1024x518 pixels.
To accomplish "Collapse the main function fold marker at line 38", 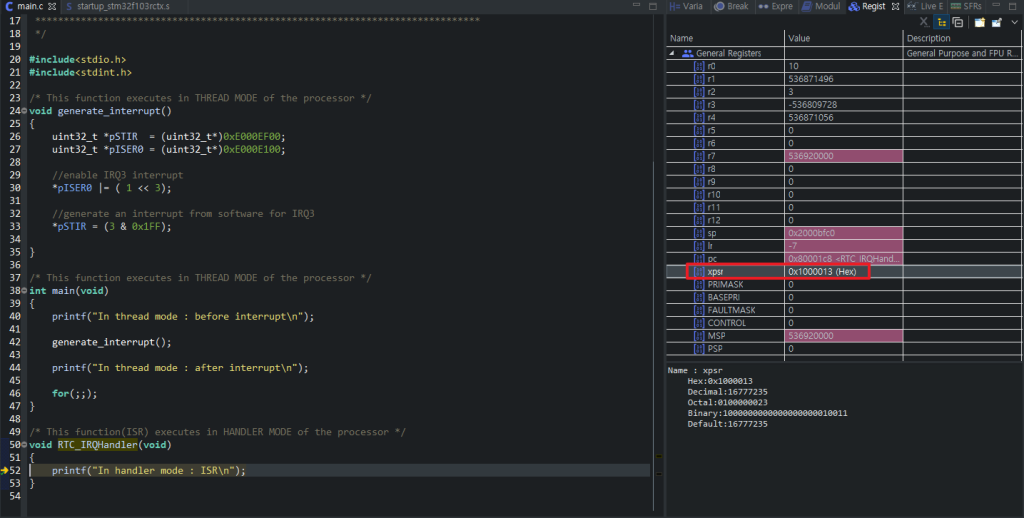I will click(x=26, y=290).
